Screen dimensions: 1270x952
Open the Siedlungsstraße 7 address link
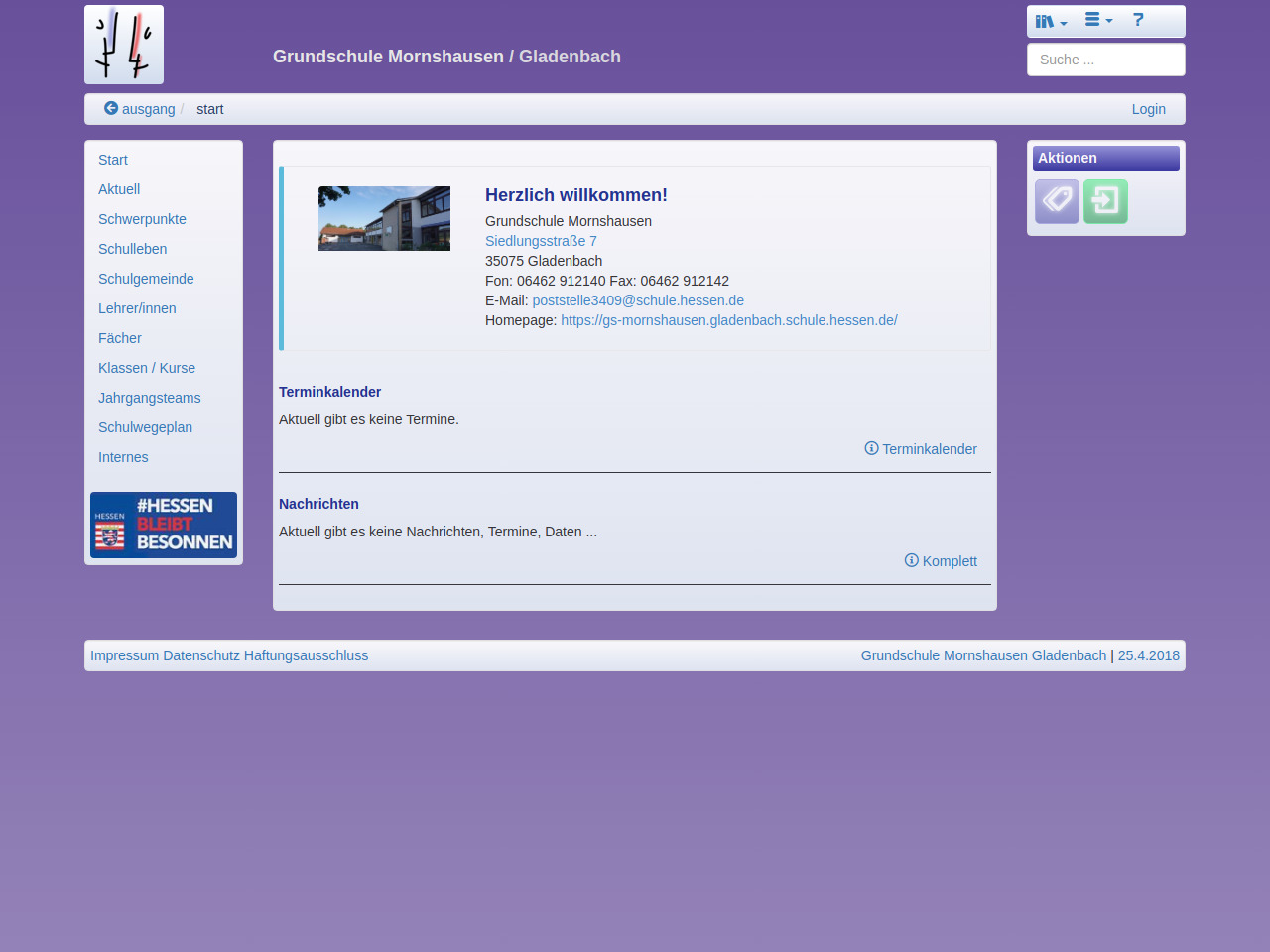(x=541, y=241)
